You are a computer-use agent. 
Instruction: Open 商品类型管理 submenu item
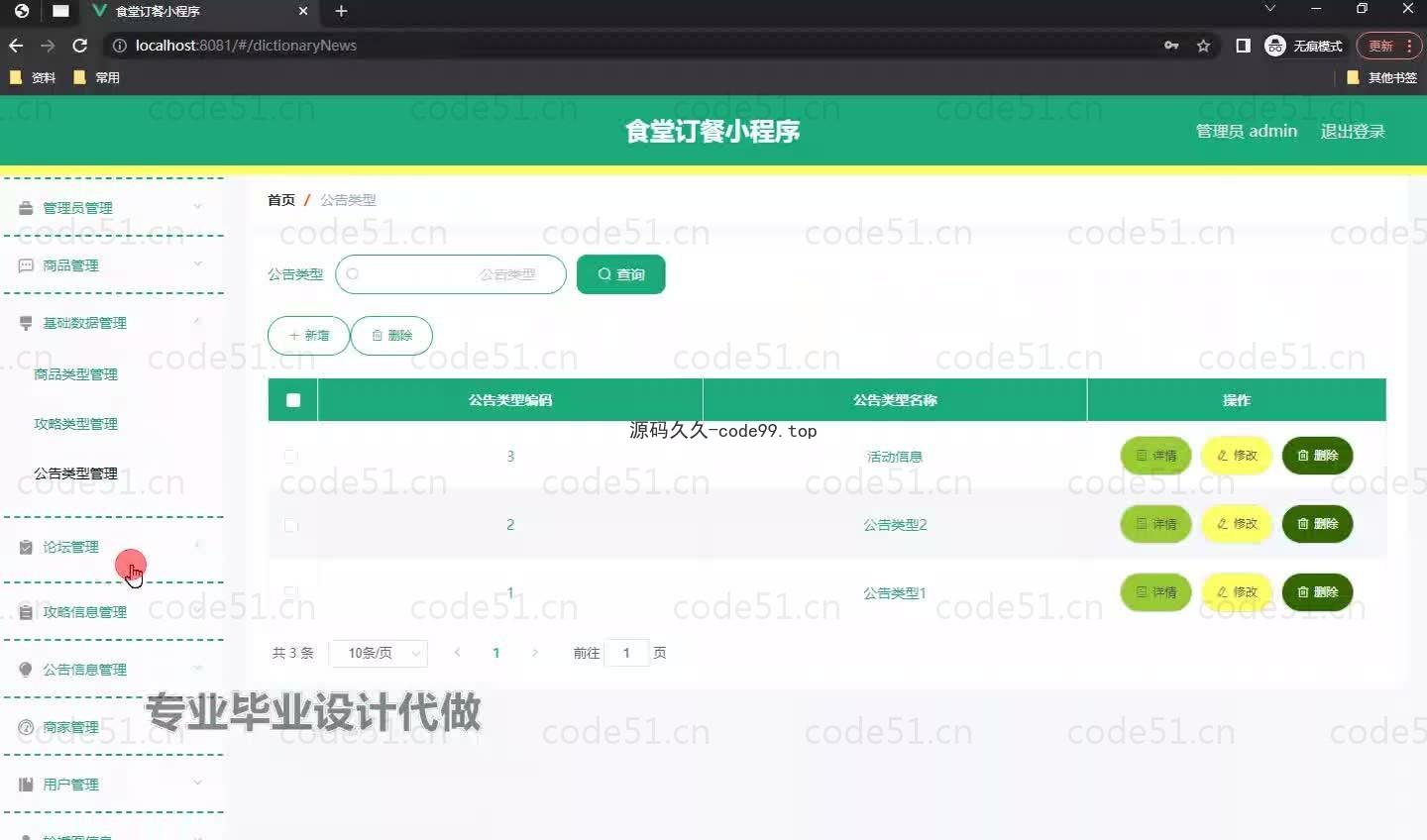[x=75, y=374]
